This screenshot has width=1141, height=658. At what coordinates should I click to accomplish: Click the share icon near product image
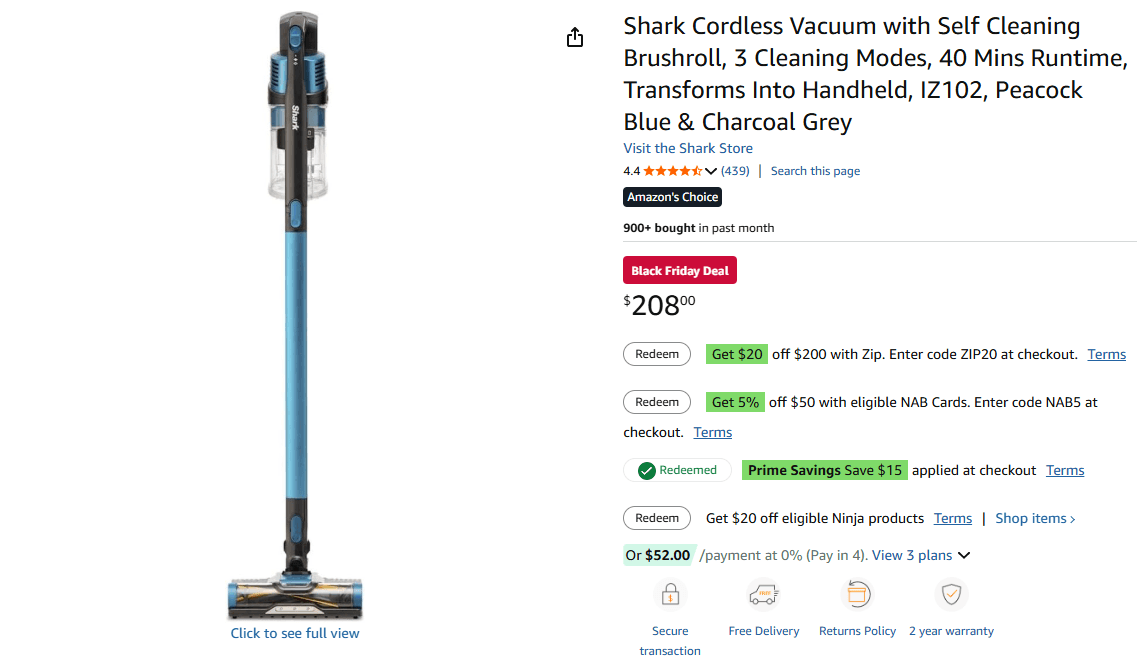tap(575, 38)
